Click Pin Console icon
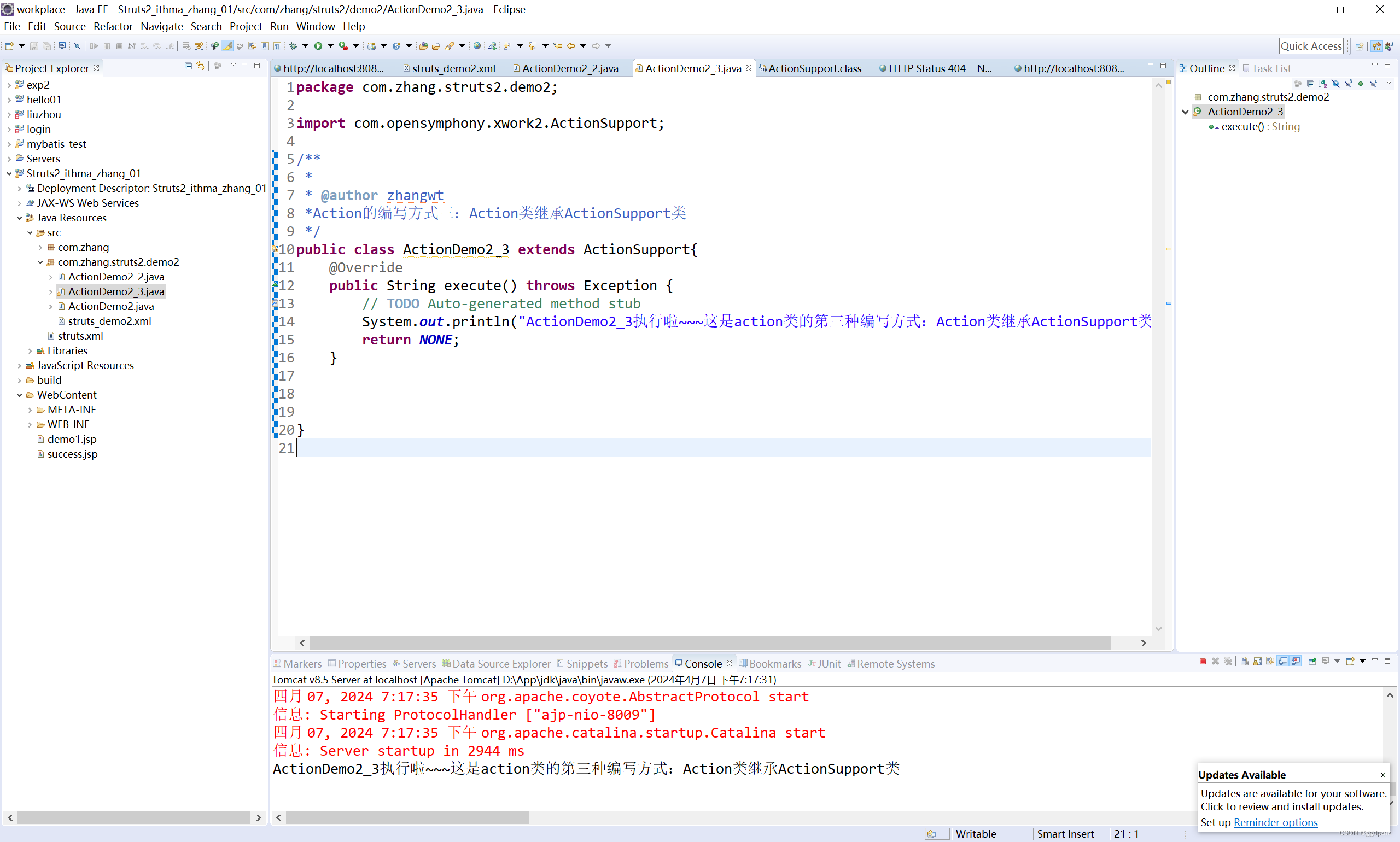The height and width of the screenshot is (842, 1400). [x=1312, y=662]
